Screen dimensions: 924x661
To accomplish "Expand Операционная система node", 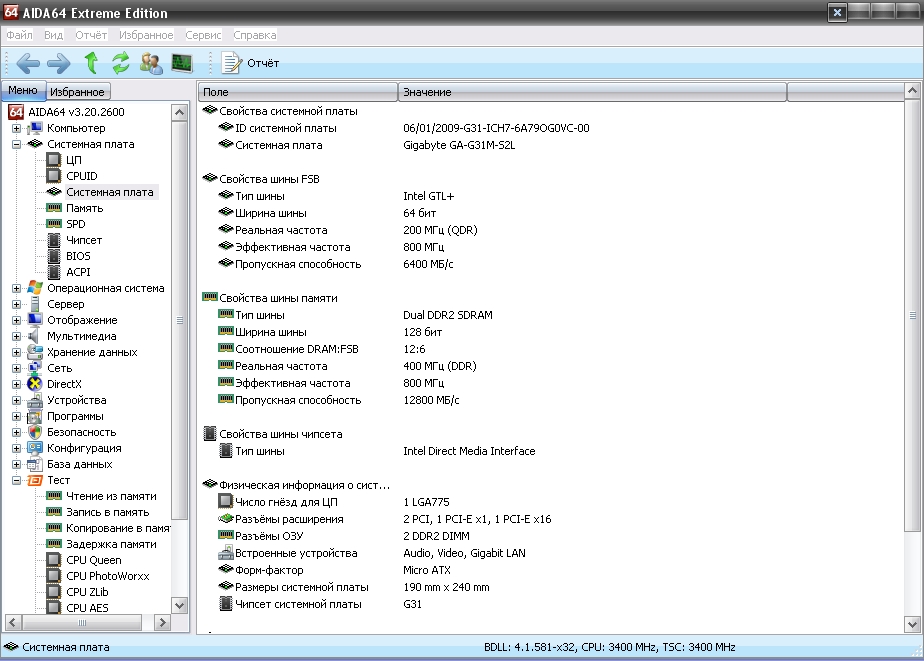I will coord(16,288).
